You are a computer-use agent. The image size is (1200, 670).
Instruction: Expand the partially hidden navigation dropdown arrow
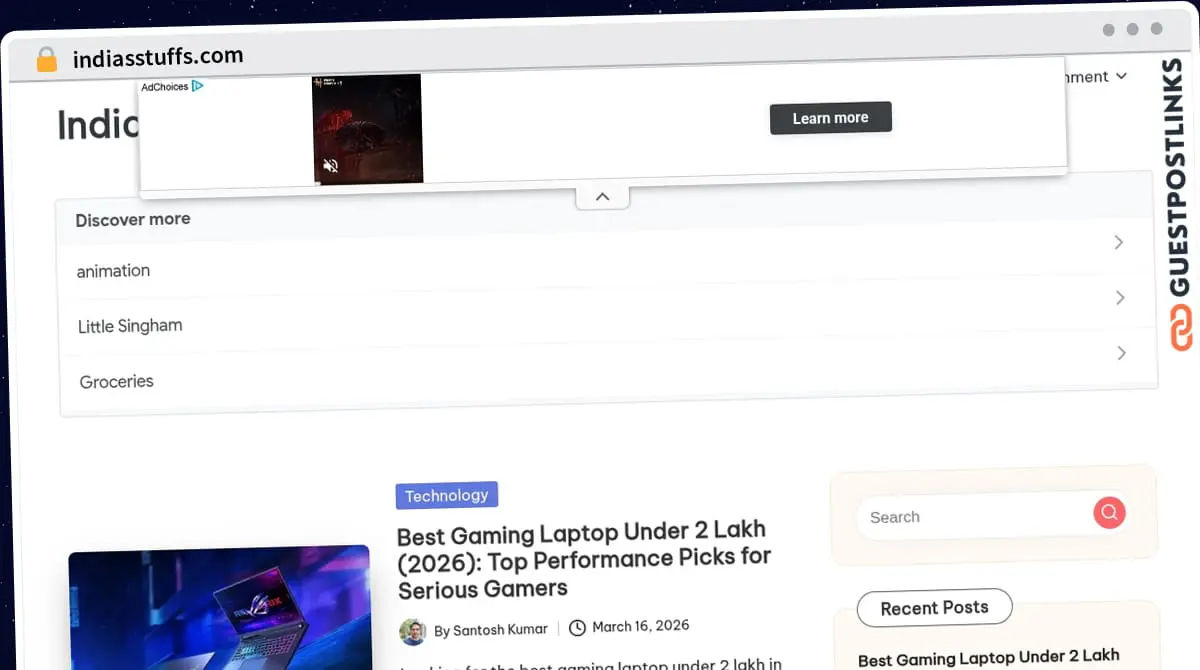[x=1121, y=77]
